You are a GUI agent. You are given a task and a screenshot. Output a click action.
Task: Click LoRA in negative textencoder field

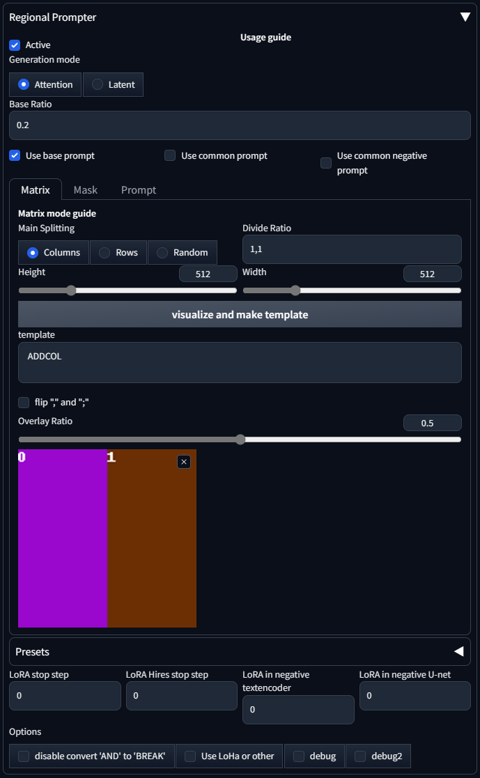click(298, 710)
